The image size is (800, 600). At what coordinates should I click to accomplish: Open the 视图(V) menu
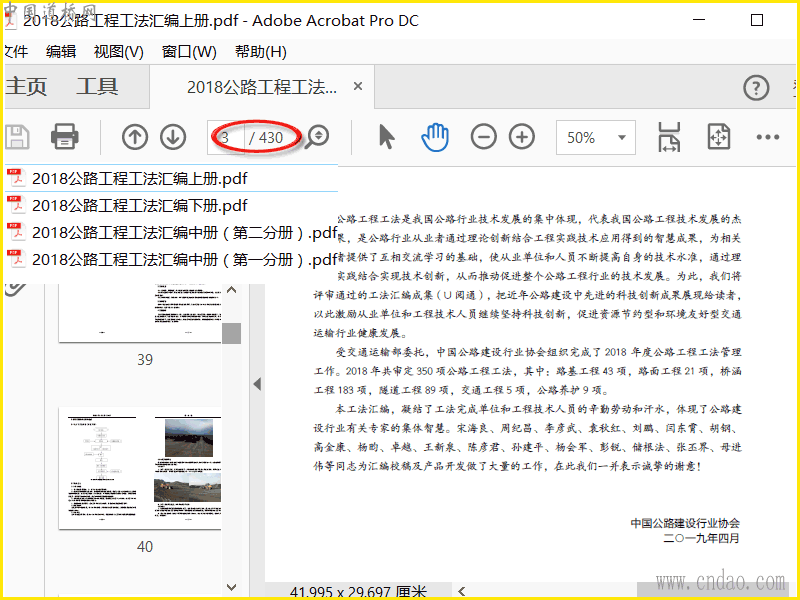[118, 52]
